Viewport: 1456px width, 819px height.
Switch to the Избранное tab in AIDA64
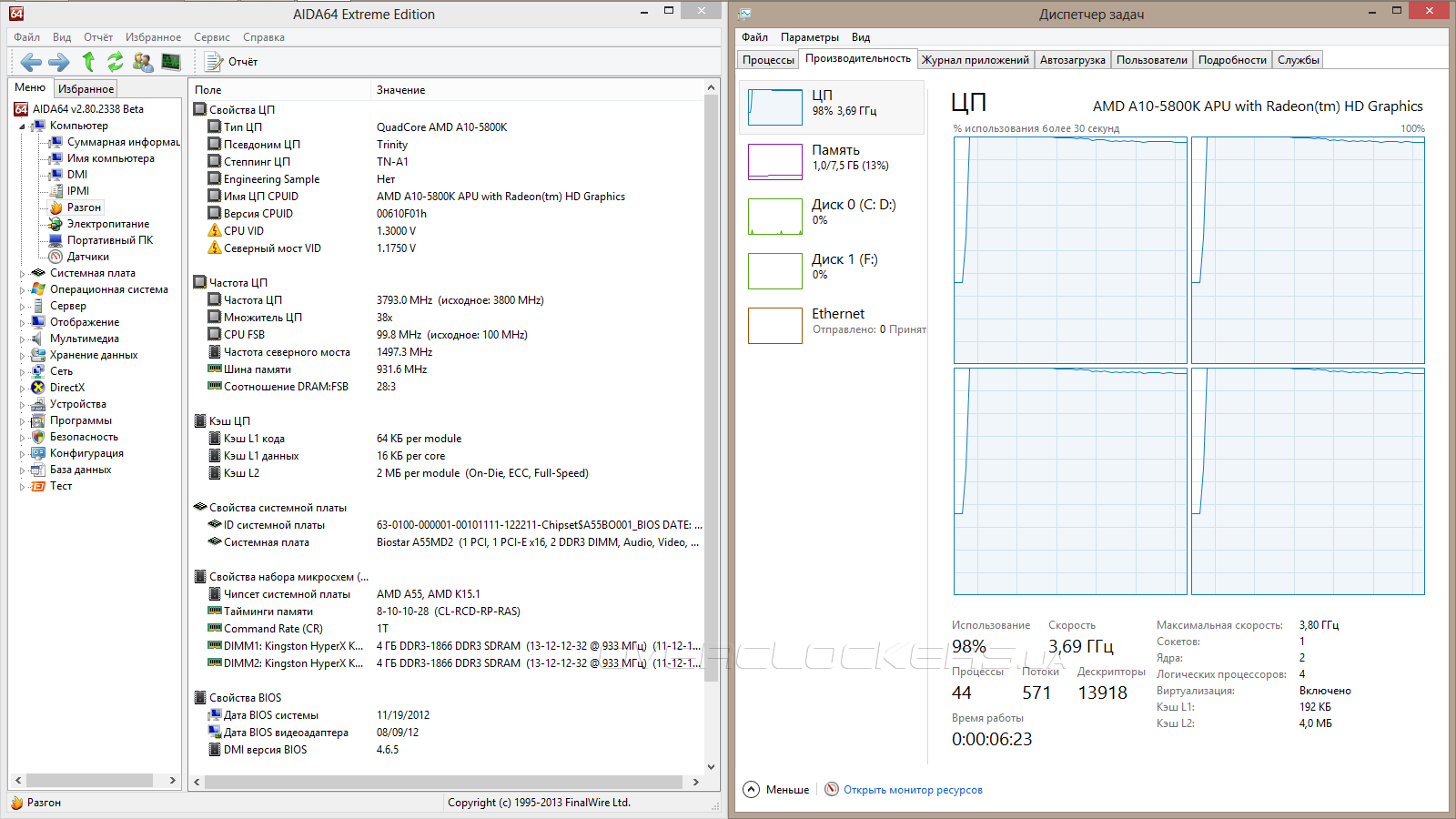point(86,89)
